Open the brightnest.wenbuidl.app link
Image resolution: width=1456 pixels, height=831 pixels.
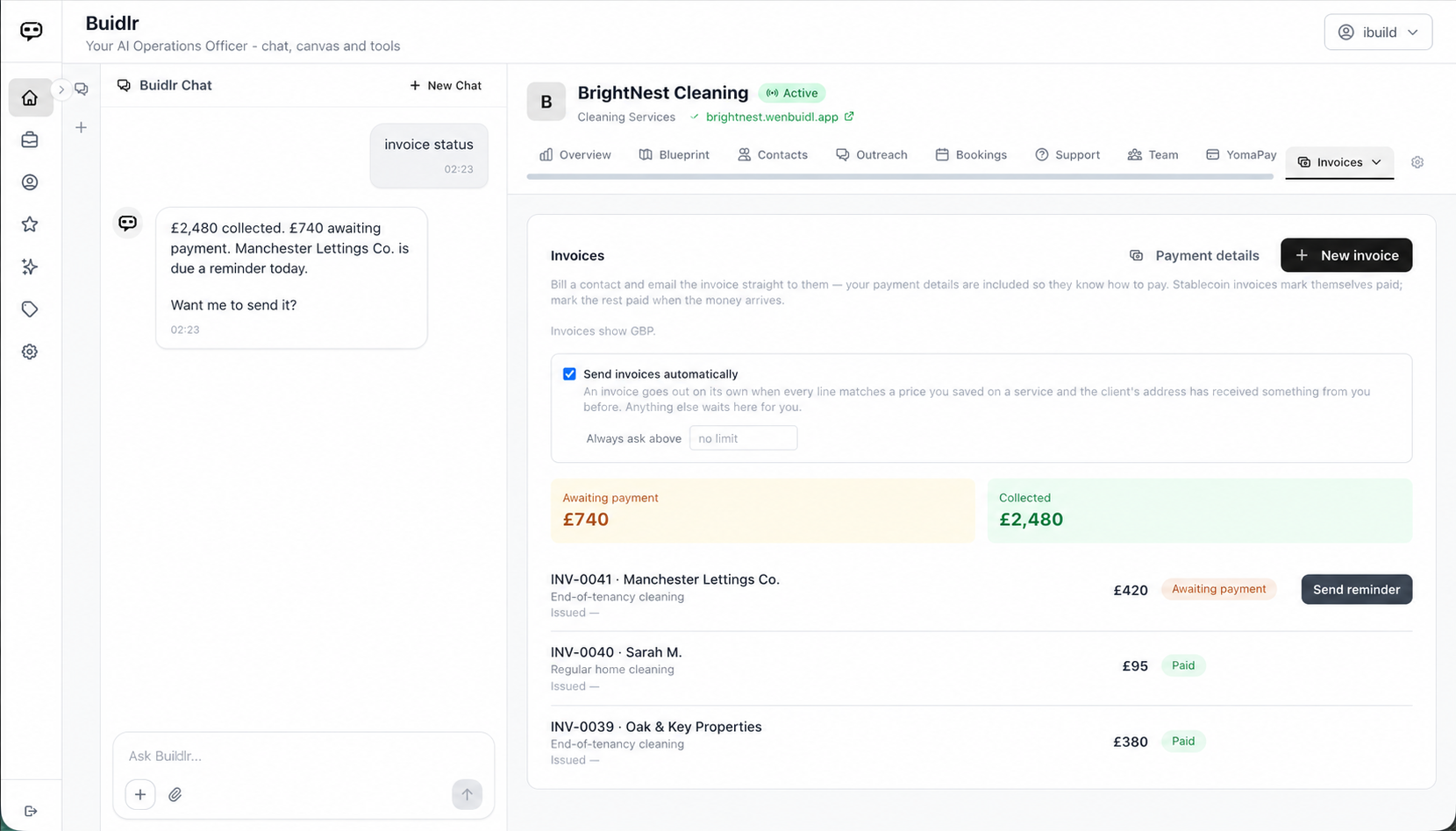[772, 117]
